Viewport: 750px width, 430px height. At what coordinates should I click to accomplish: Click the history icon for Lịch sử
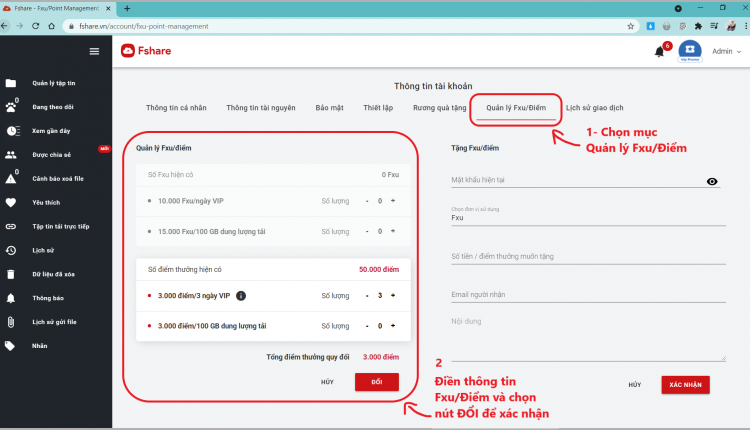coord(11,250)
